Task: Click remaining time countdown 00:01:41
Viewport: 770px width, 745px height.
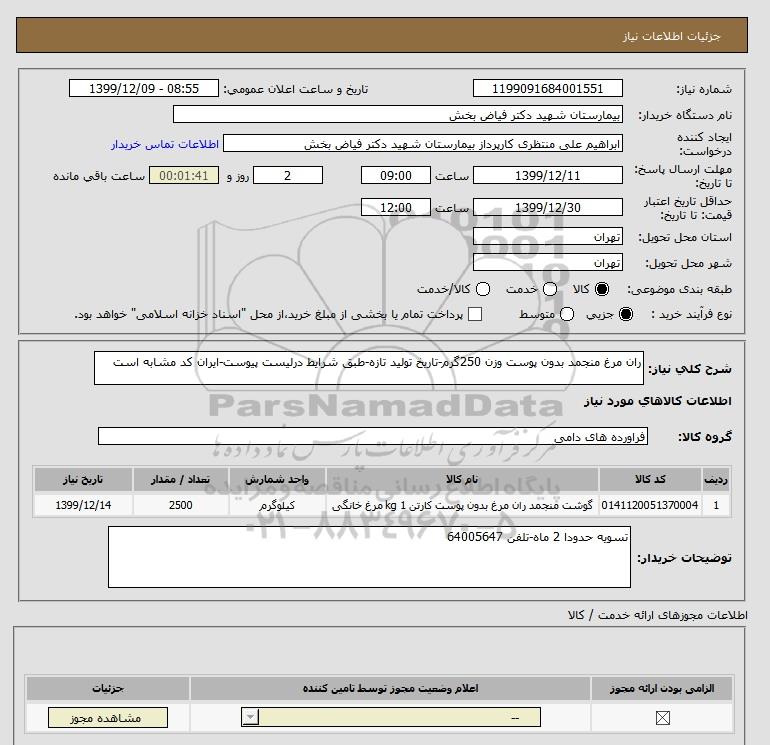Action: click(184, 175)
